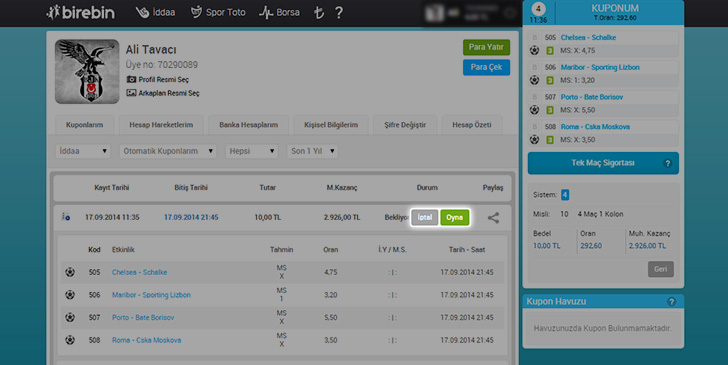Screen dimensions: 728x365
Task: Click the 17.09.2014 21:45 end date link
Action: pyautogui.click(x=191, y=217)
